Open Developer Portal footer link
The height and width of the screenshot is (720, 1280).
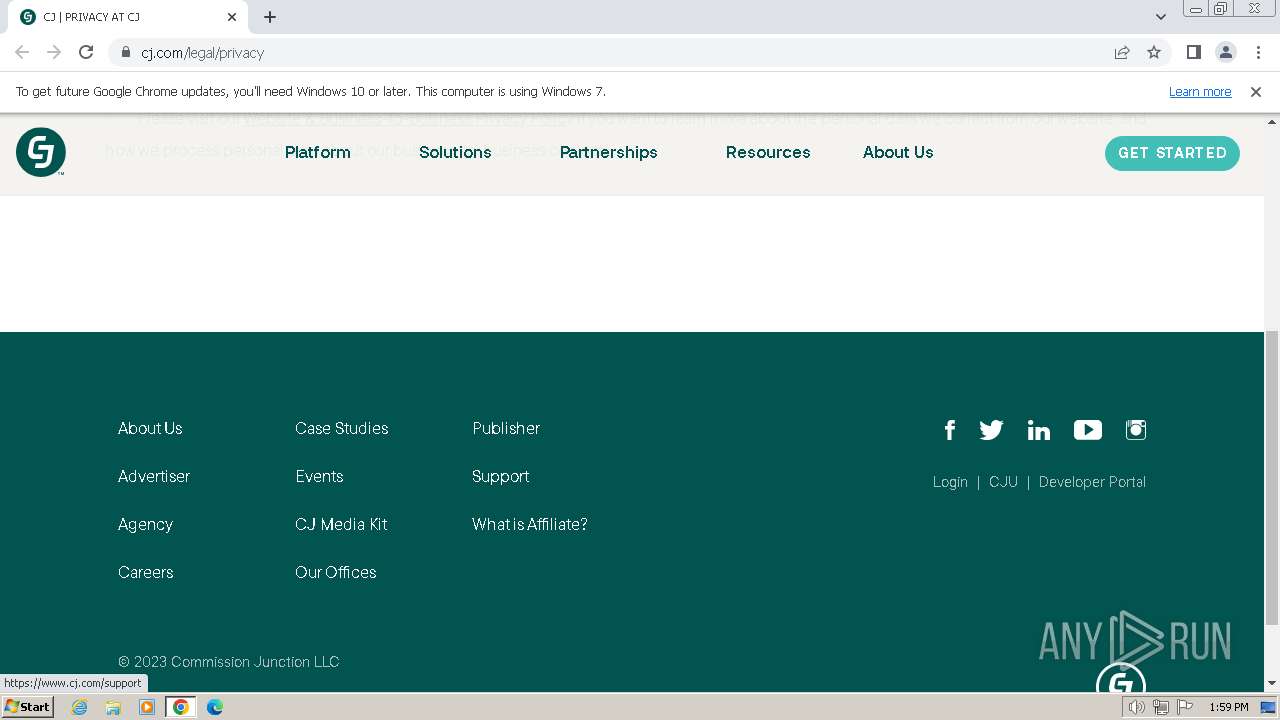pyautogui.click(x=1092, y=482)
